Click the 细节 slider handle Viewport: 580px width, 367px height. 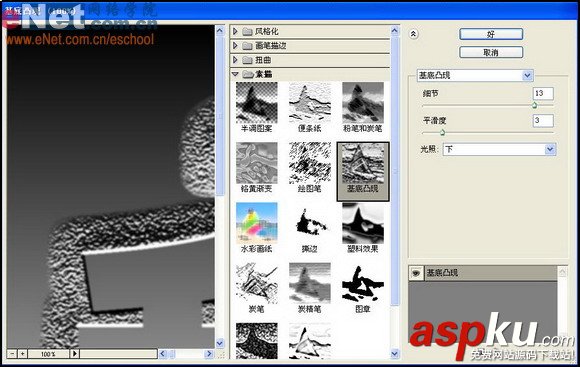point(534,105)
